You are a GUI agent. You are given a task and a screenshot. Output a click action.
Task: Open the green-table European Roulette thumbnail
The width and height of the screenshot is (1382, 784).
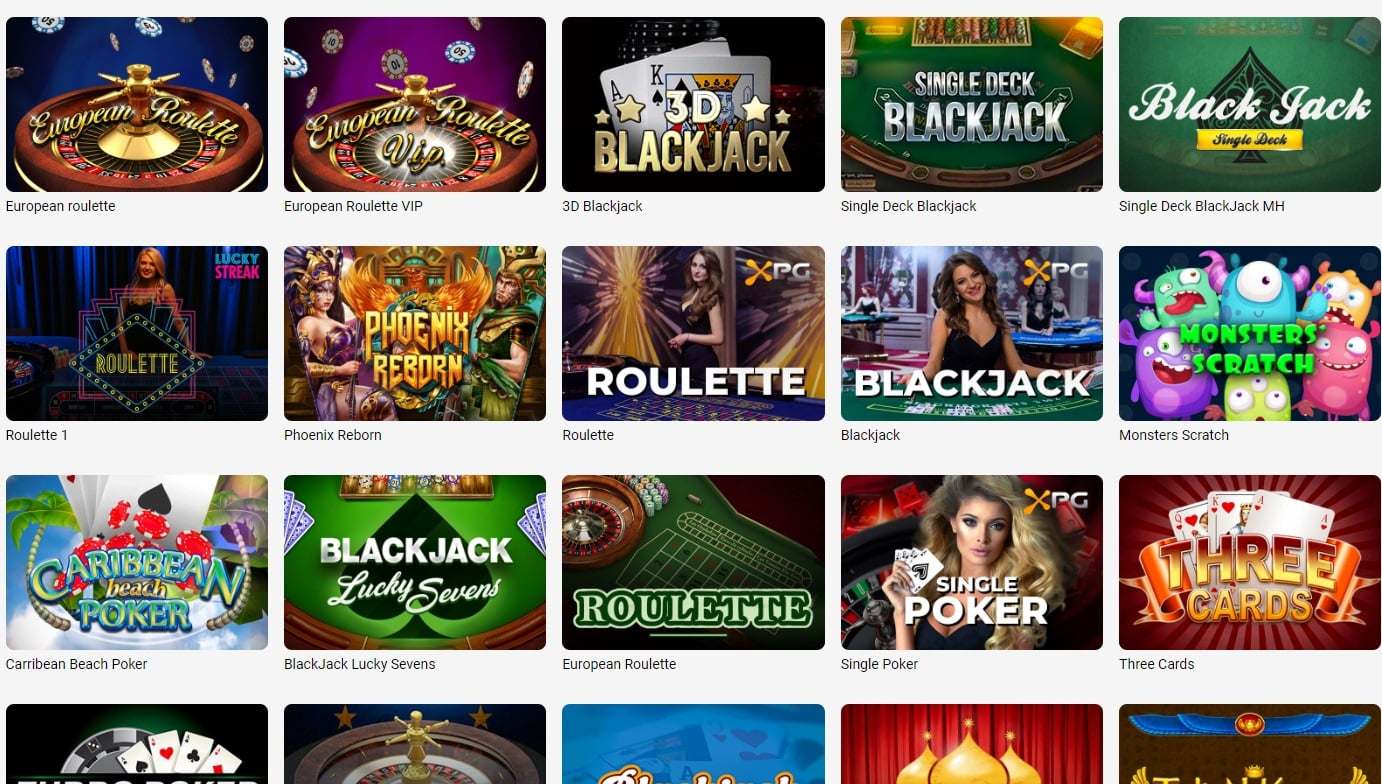click(693, 562)
